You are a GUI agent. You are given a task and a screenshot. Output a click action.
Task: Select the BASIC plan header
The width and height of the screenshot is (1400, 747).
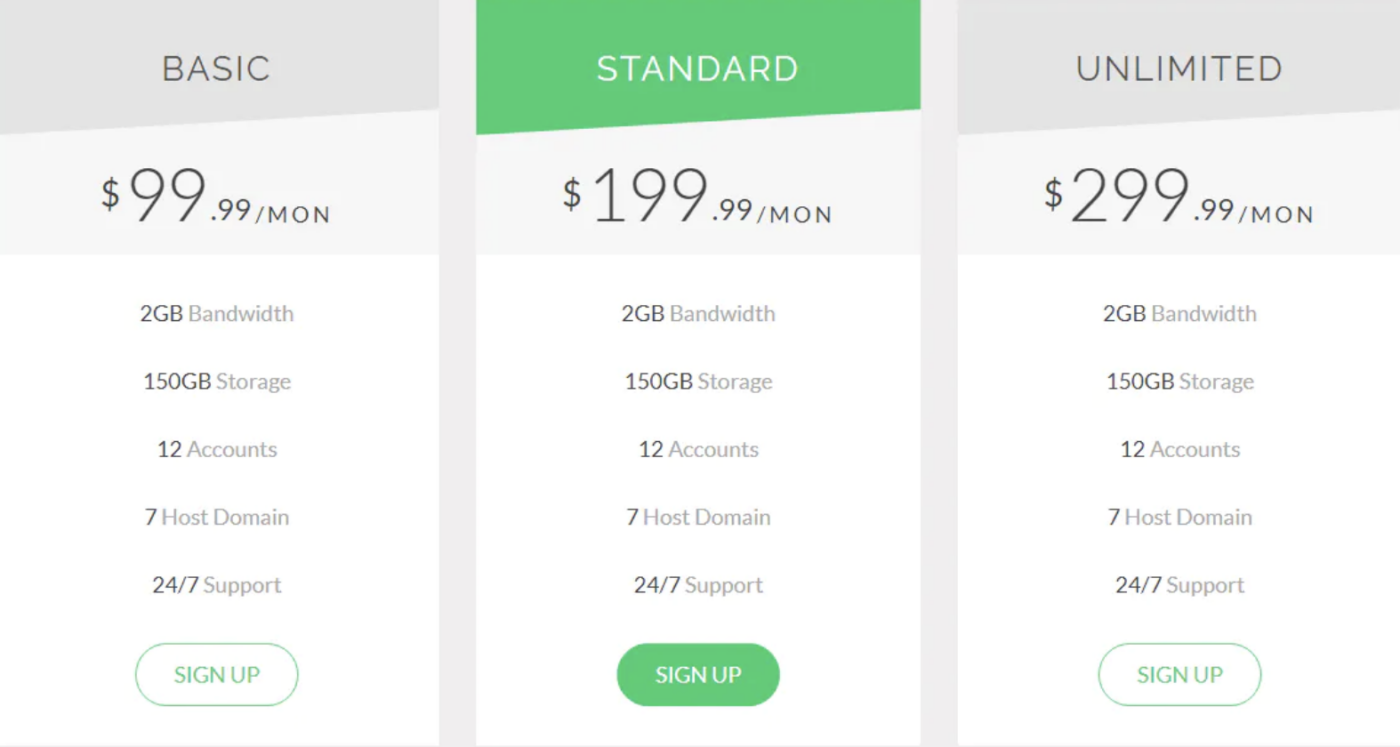(216, 68)
